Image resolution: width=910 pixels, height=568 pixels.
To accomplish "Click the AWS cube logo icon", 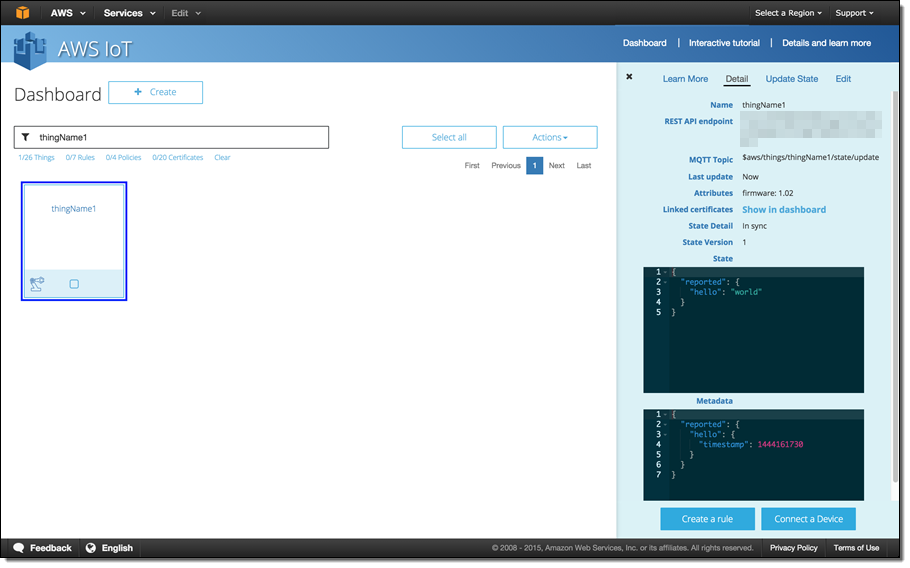I will pos(22,13).
